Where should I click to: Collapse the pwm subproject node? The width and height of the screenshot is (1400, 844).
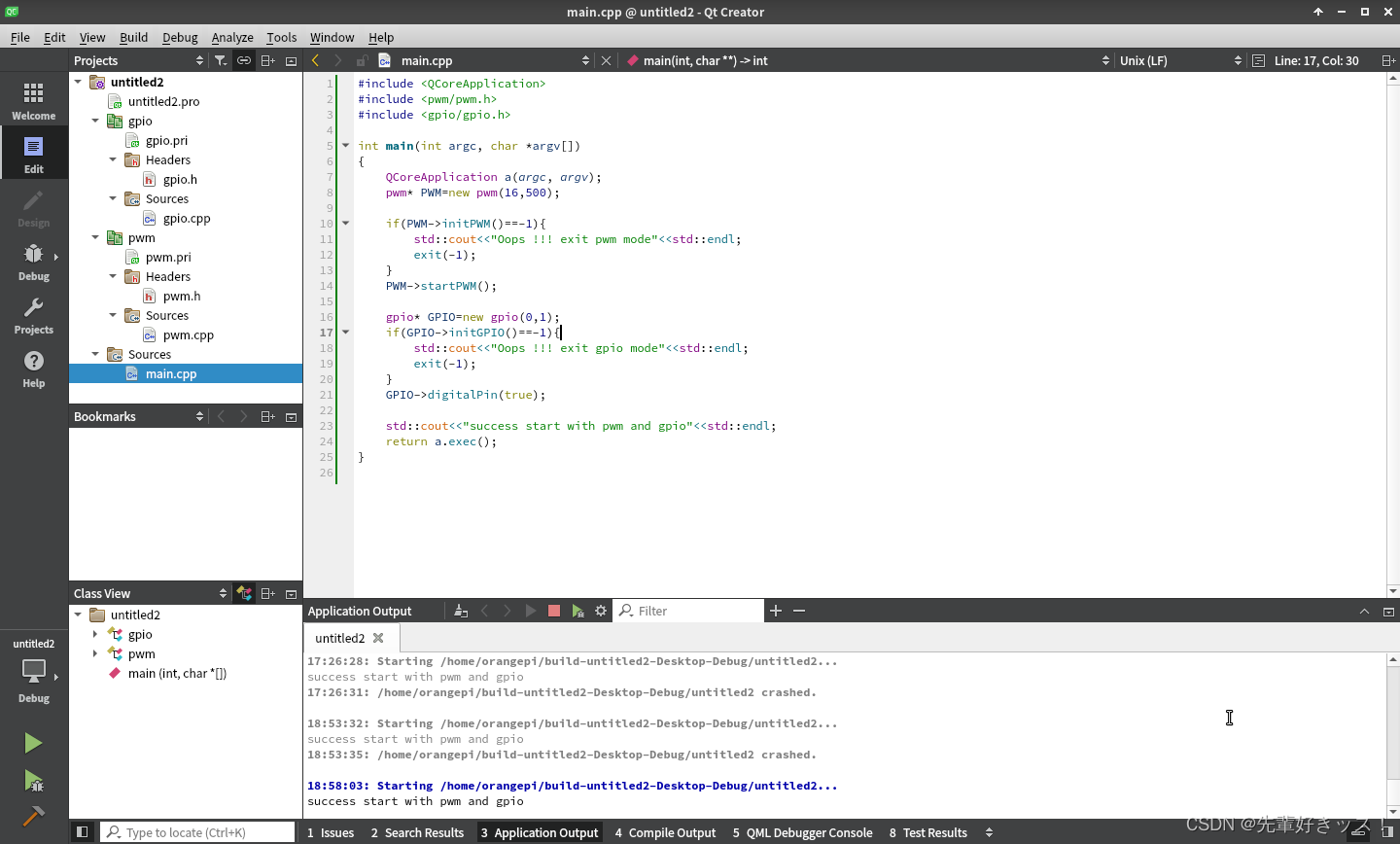pos(95,237)
